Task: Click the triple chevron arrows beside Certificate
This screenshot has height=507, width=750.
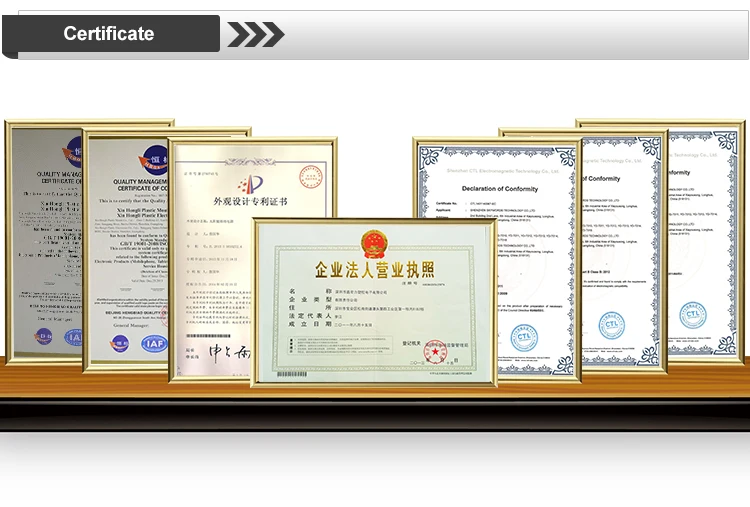Action: (x=256, y=34)
